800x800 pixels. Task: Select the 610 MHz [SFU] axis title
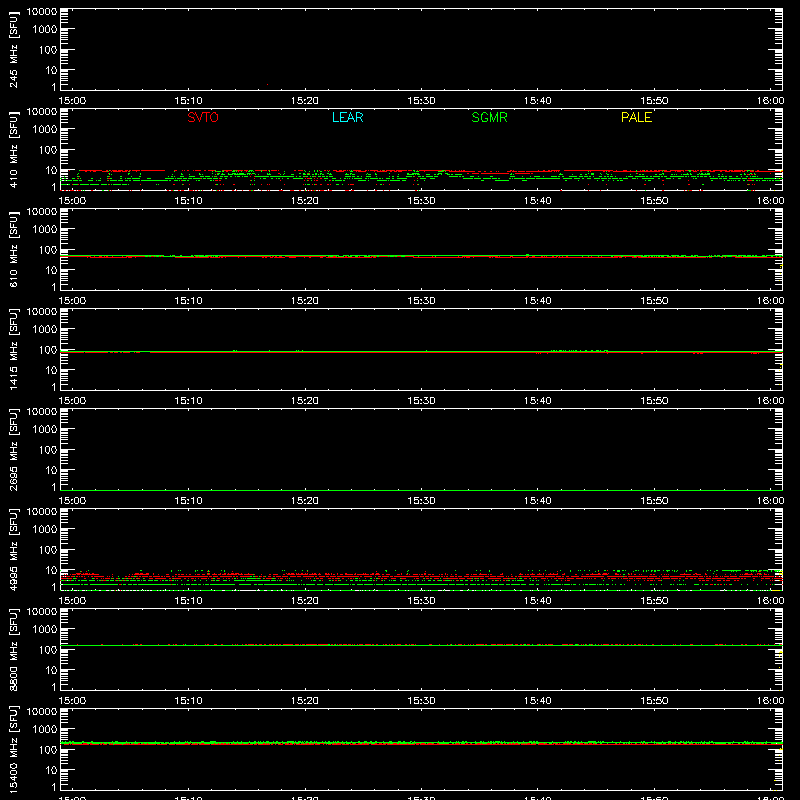[14, 249]
